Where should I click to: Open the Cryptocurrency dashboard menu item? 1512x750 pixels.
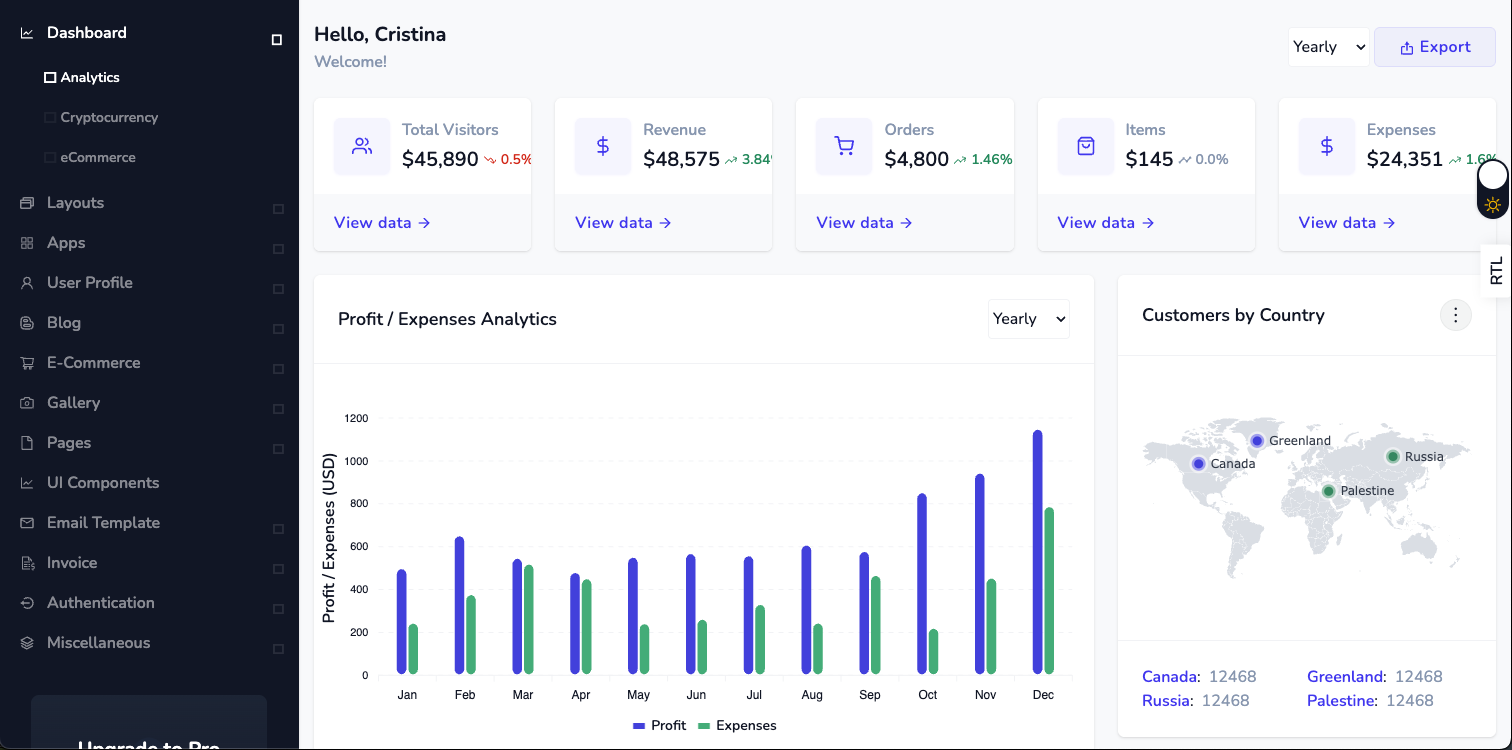(x=109, y=118)
